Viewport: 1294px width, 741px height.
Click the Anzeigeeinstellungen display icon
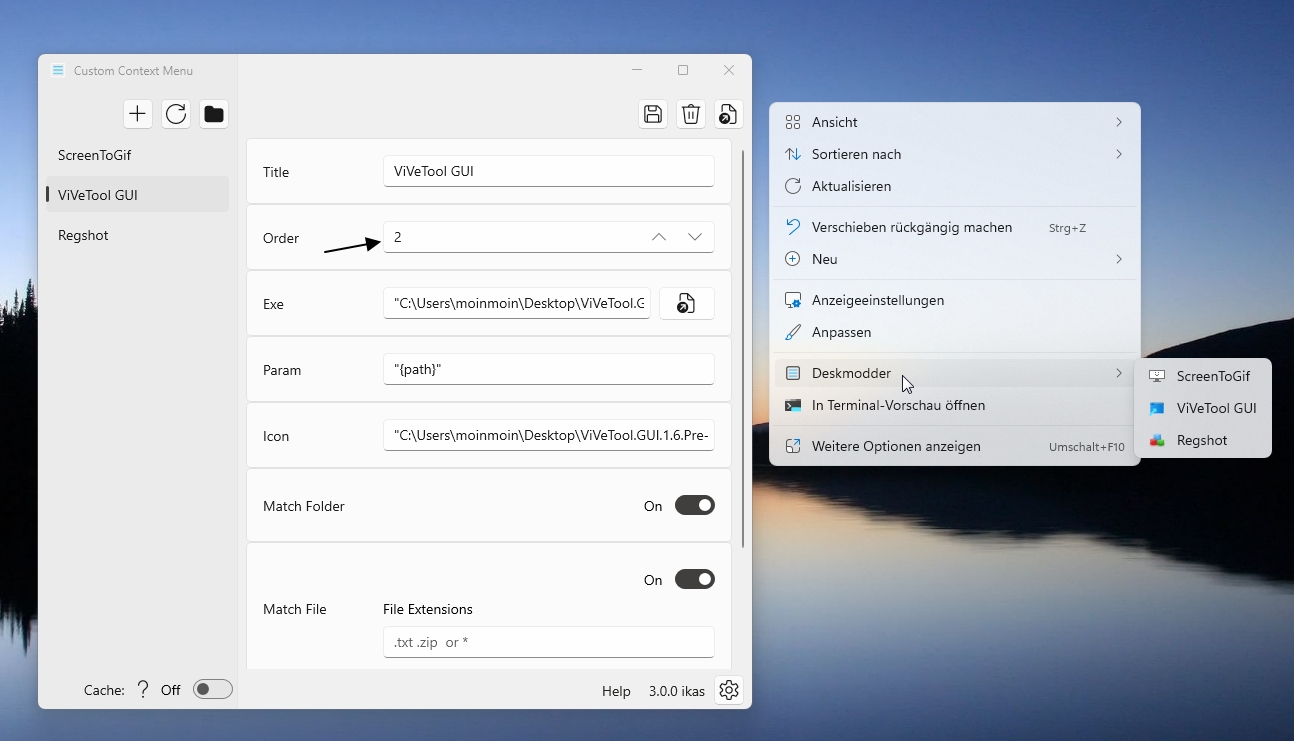coord(793,300)
